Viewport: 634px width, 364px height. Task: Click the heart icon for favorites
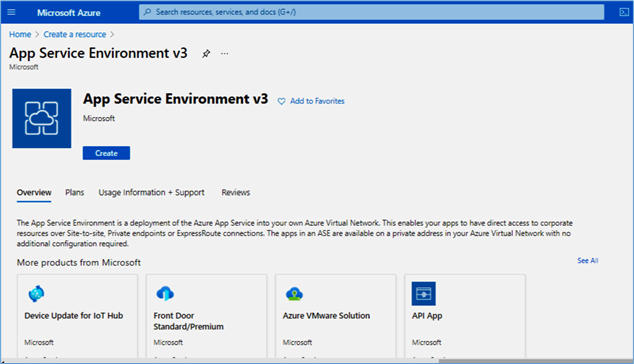pyautogui.click(x=281, y=102)
